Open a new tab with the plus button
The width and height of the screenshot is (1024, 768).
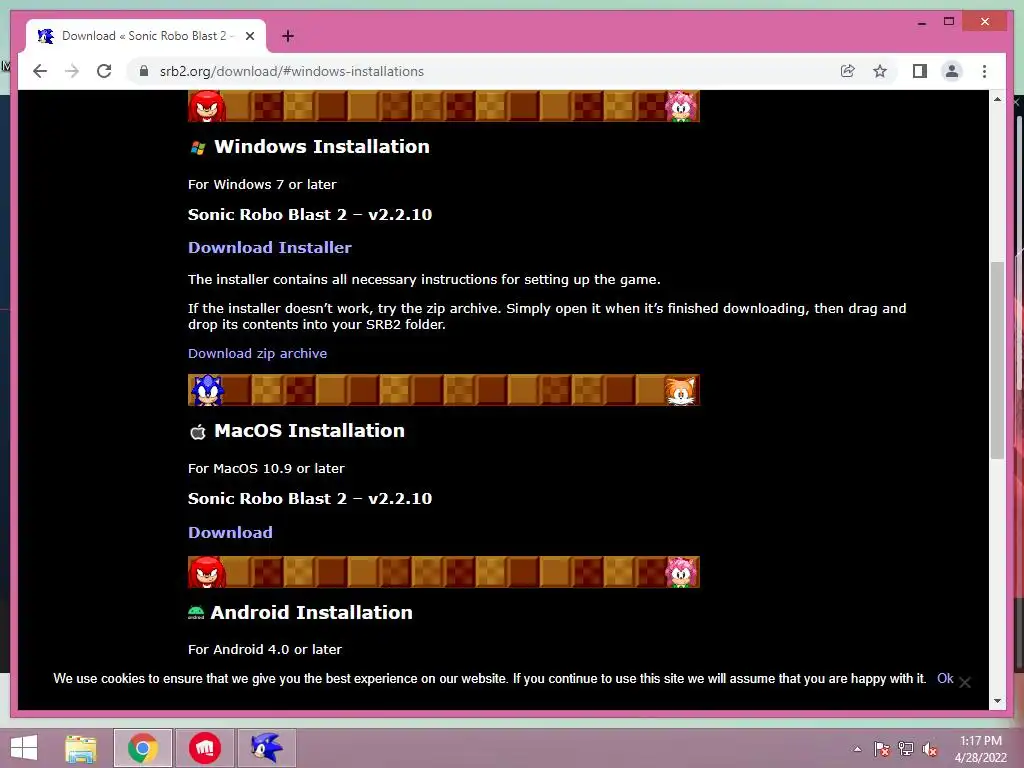click(x=287, y=36)
